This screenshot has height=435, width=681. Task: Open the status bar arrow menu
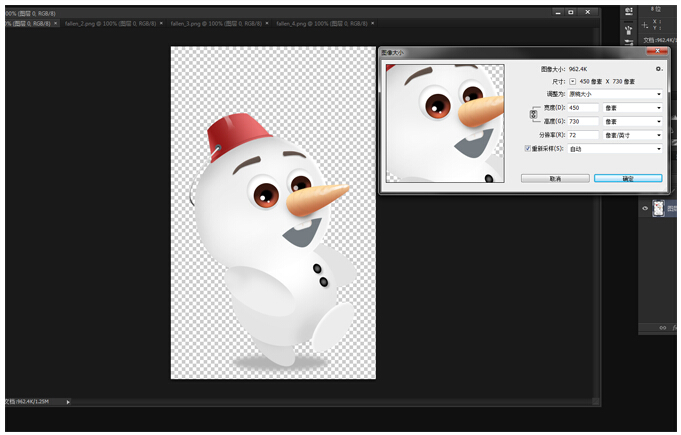(x=68, y=402)
